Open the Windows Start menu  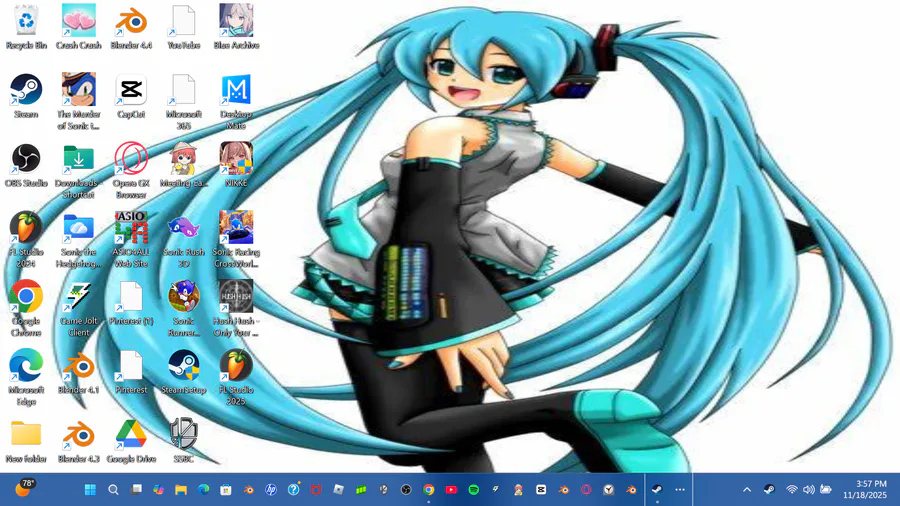[90, 489]
